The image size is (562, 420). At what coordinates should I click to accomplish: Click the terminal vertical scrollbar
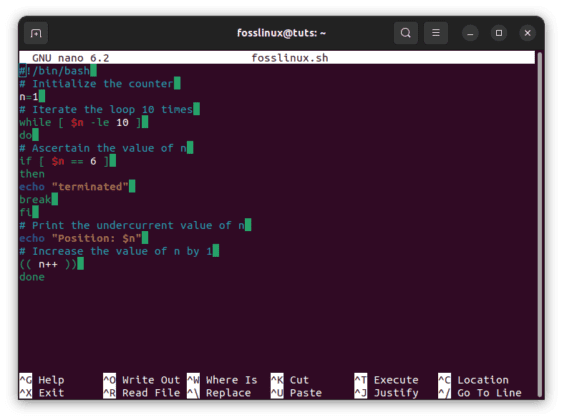(540, 224)
